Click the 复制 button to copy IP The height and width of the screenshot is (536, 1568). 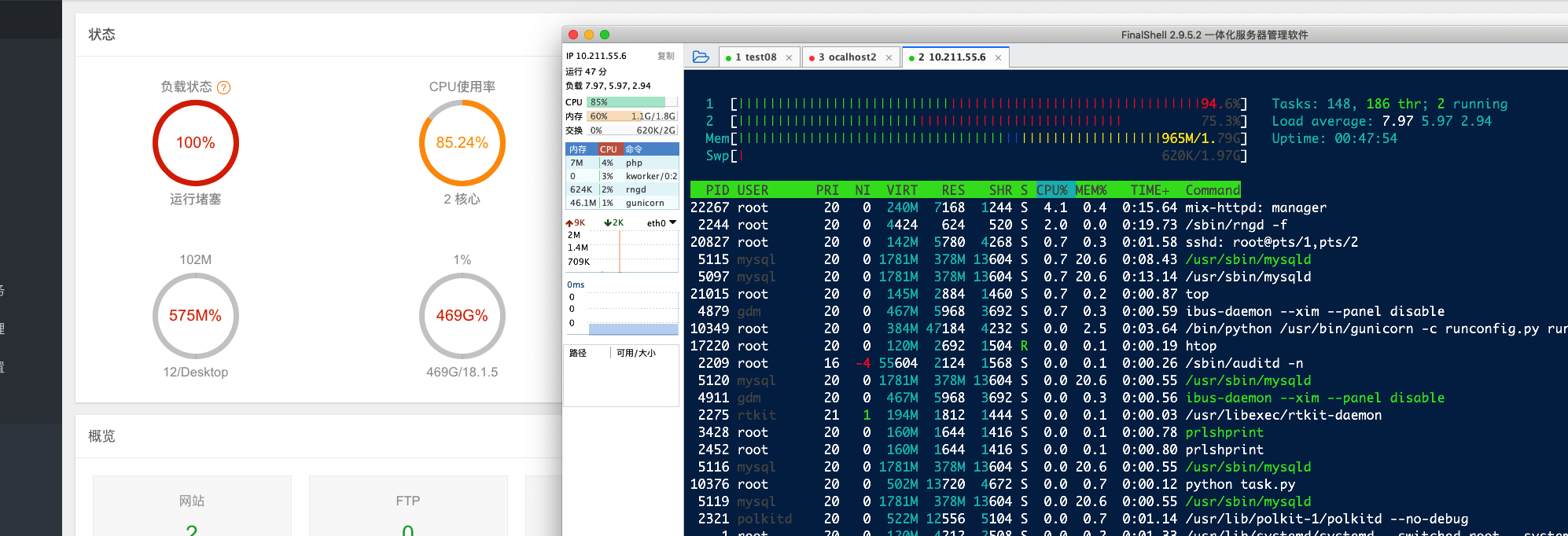click(x=666, y=56)
